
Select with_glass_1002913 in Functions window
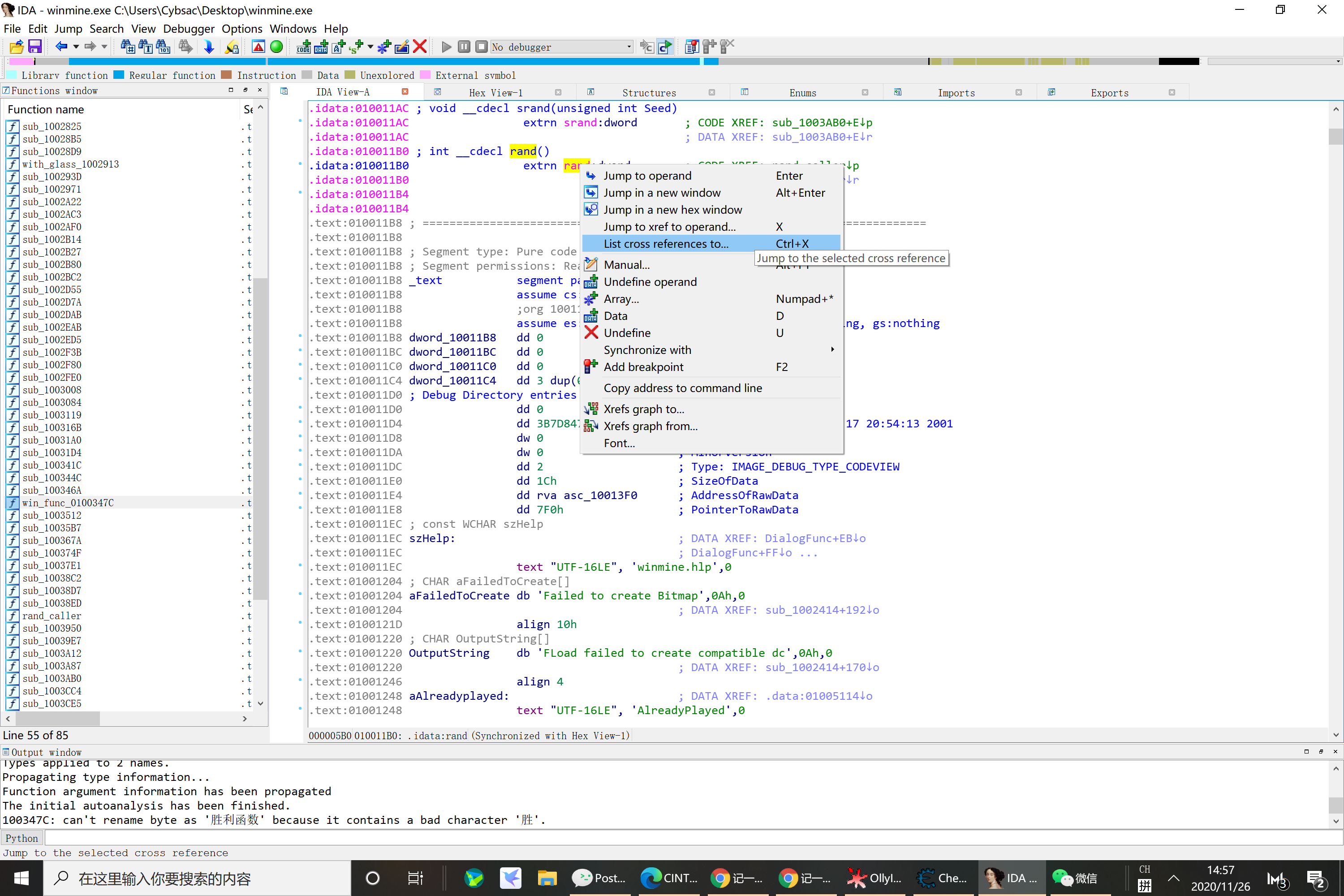[x=70, y=164]
